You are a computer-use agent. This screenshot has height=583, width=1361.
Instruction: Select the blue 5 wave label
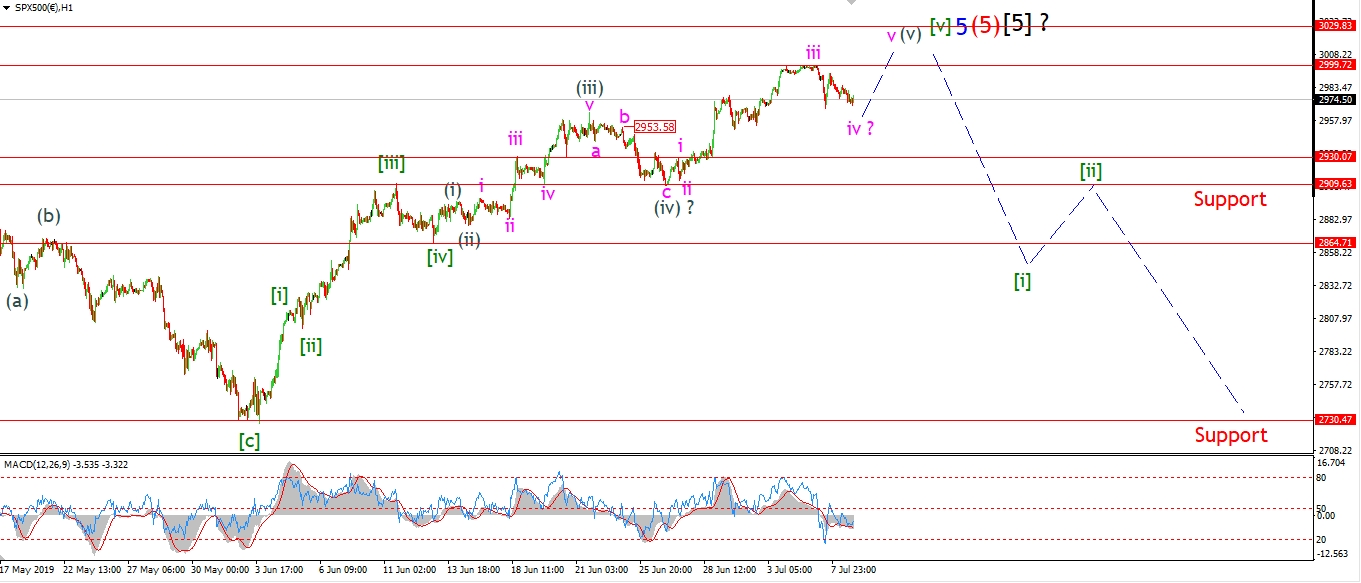(961, 27)
